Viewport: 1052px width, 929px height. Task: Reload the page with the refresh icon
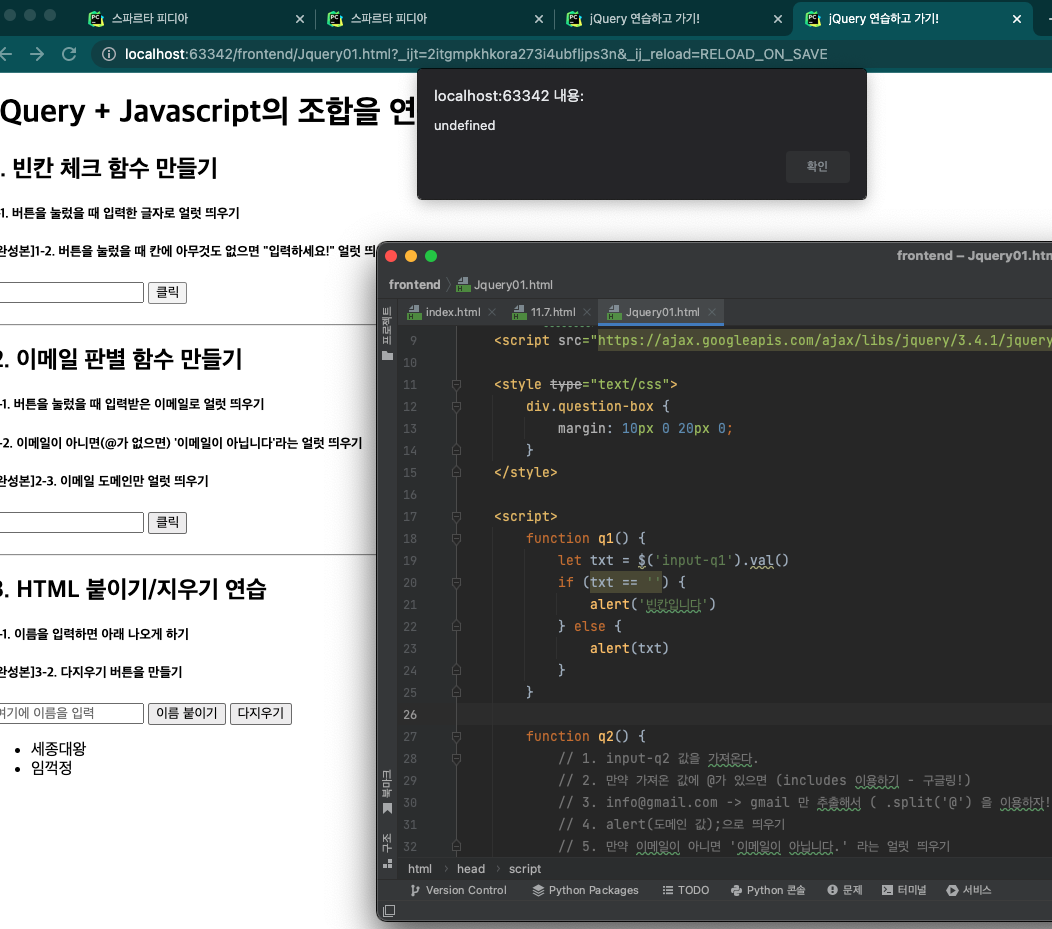click(69, 54)
